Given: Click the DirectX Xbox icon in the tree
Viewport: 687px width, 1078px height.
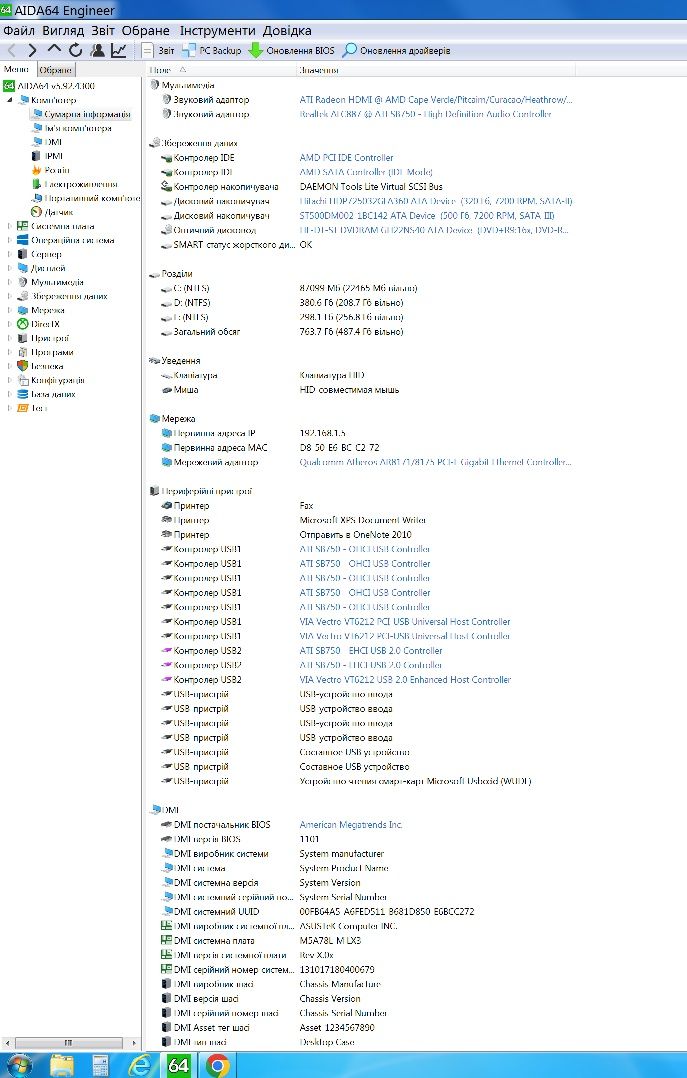Looking at the screenshot, I should pos(23,324).
